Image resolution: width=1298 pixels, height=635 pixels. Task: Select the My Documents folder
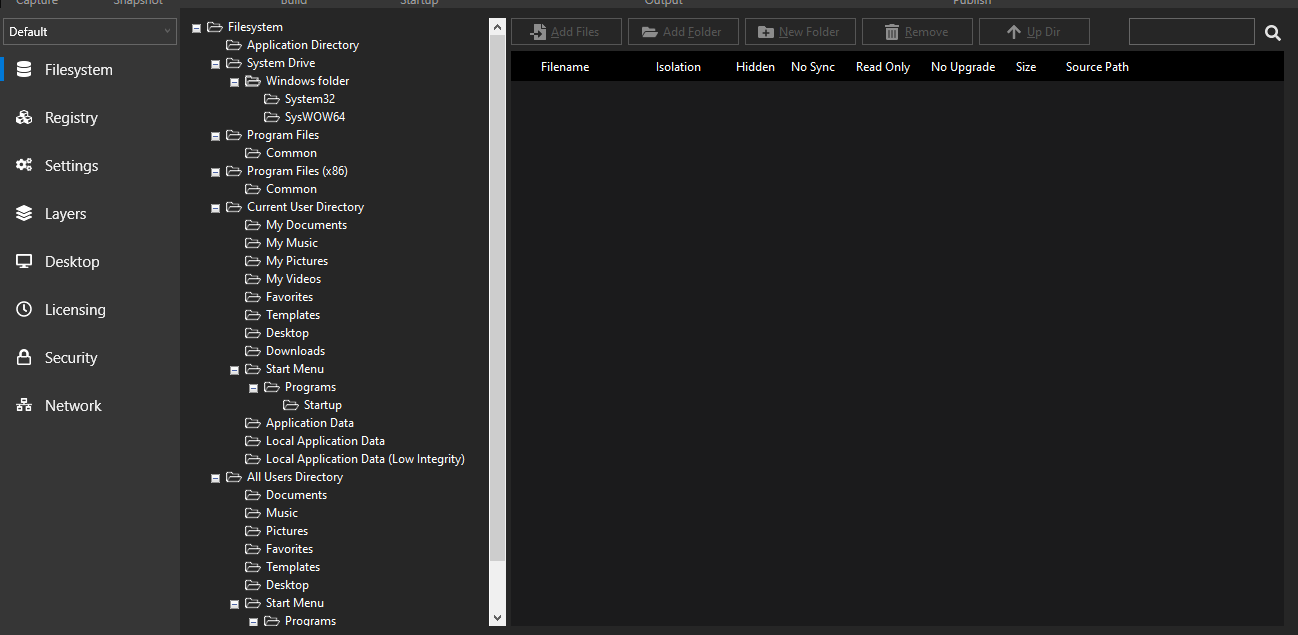pyautogui.click(x=307, y=224)
